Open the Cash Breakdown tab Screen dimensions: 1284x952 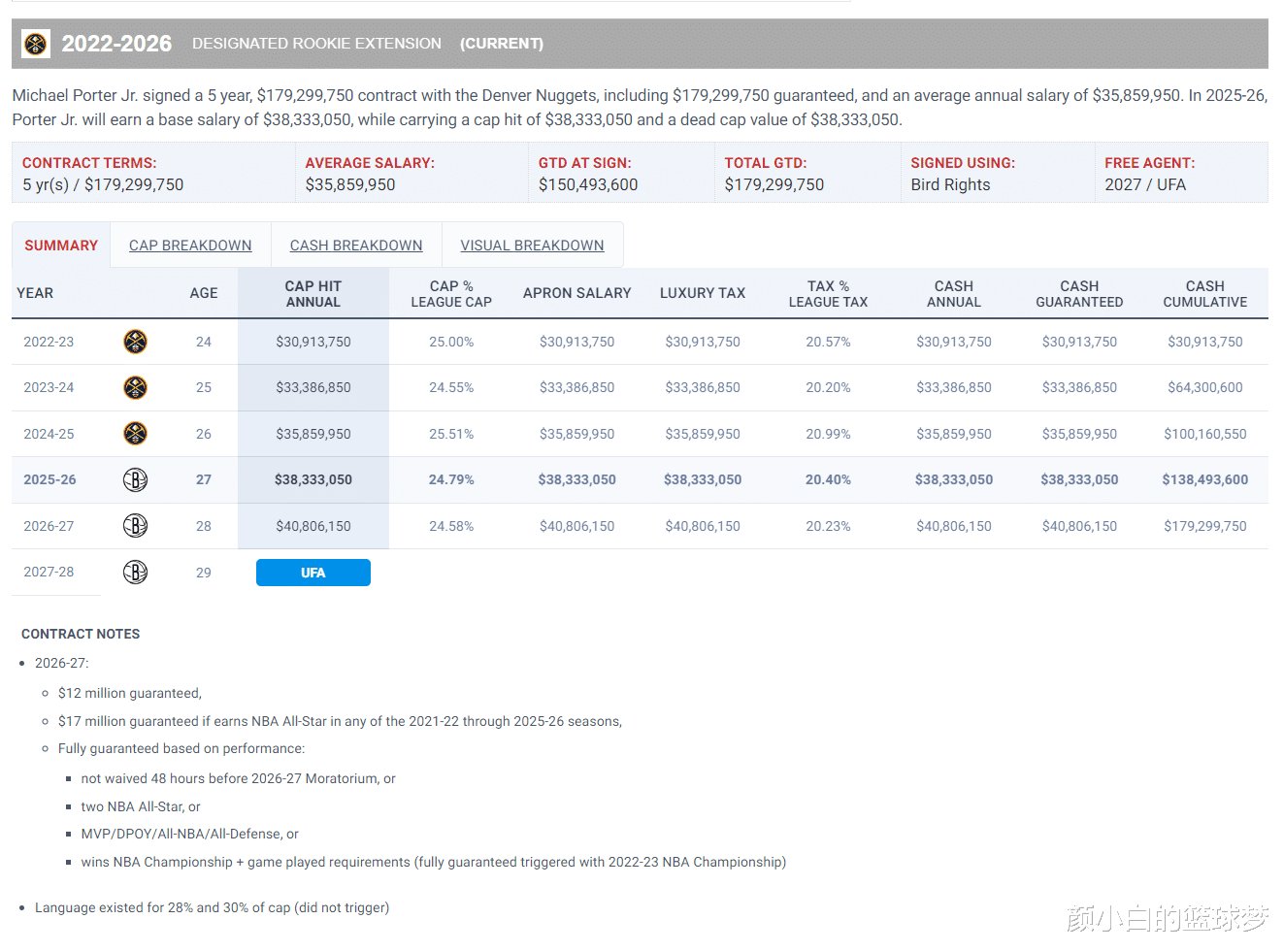tap(356, 246)
